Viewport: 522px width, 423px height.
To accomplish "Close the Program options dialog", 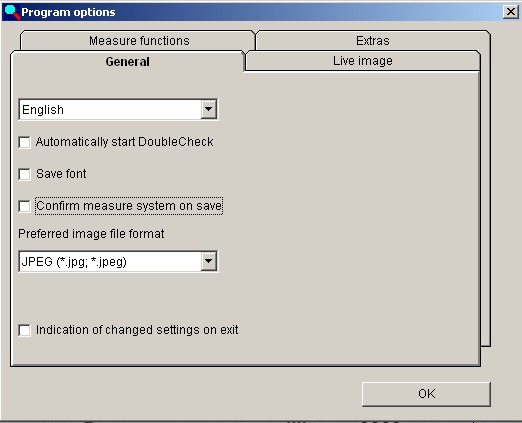I will (x=510, y=12).
